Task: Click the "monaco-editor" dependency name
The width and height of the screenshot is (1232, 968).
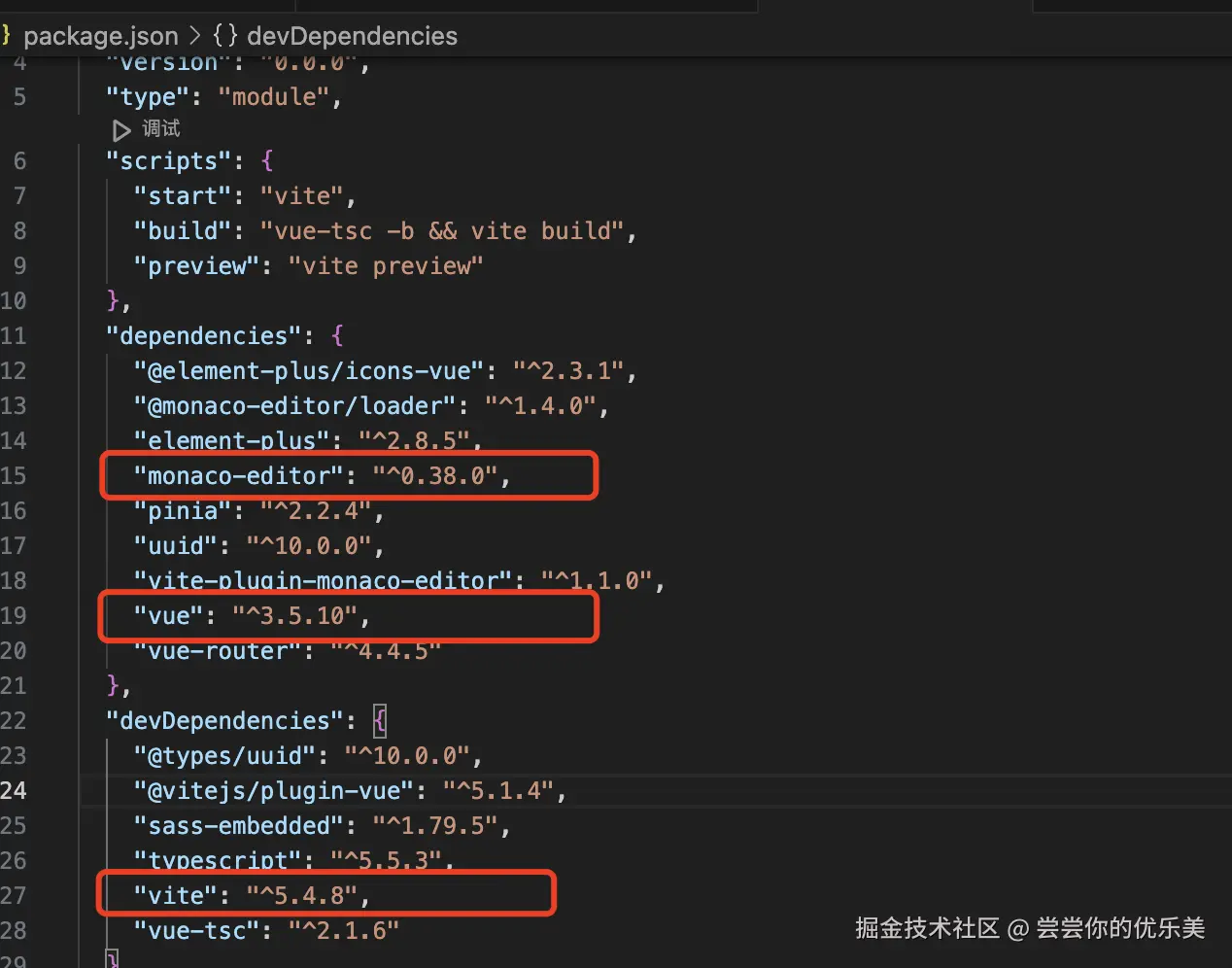Action: pyautogui.click(x=239, y=476)
